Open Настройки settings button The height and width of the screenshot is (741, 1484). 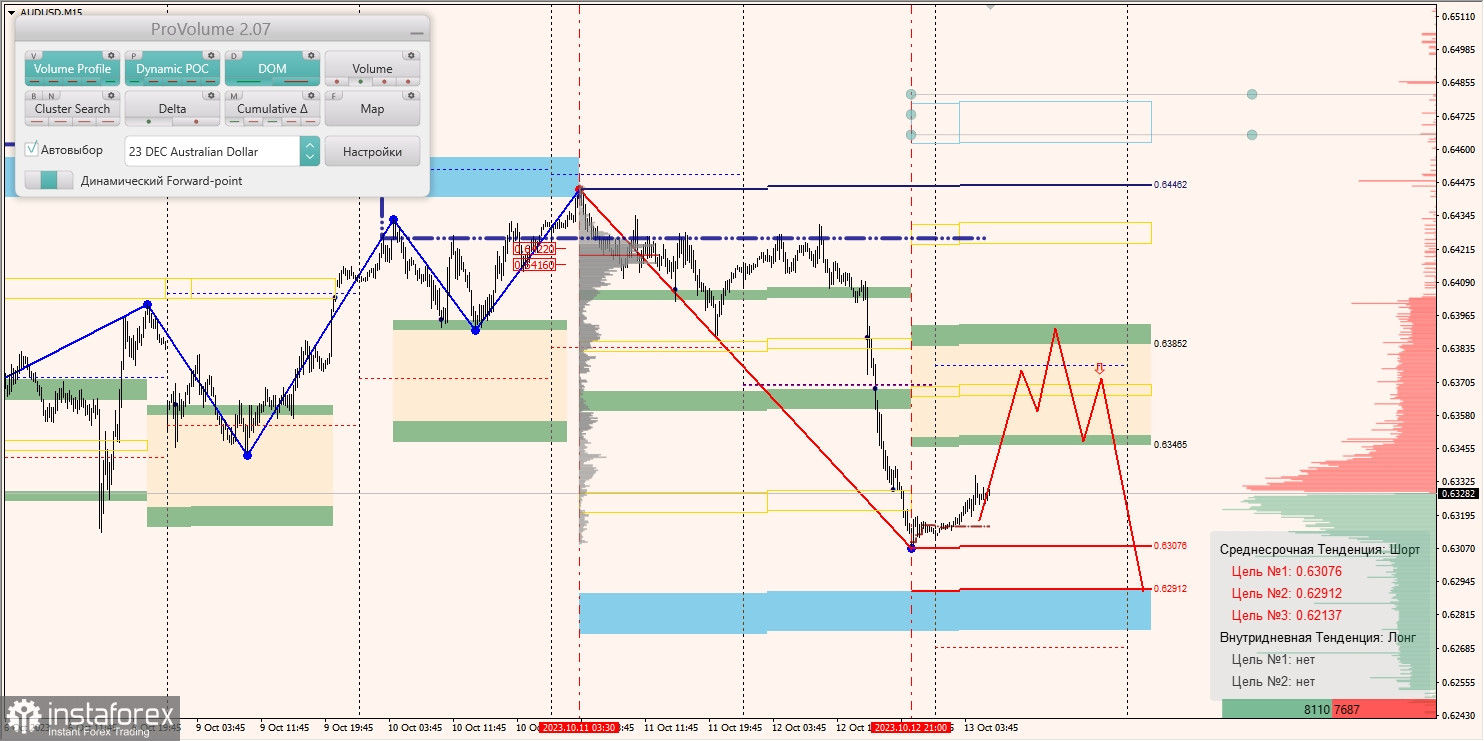372,151
